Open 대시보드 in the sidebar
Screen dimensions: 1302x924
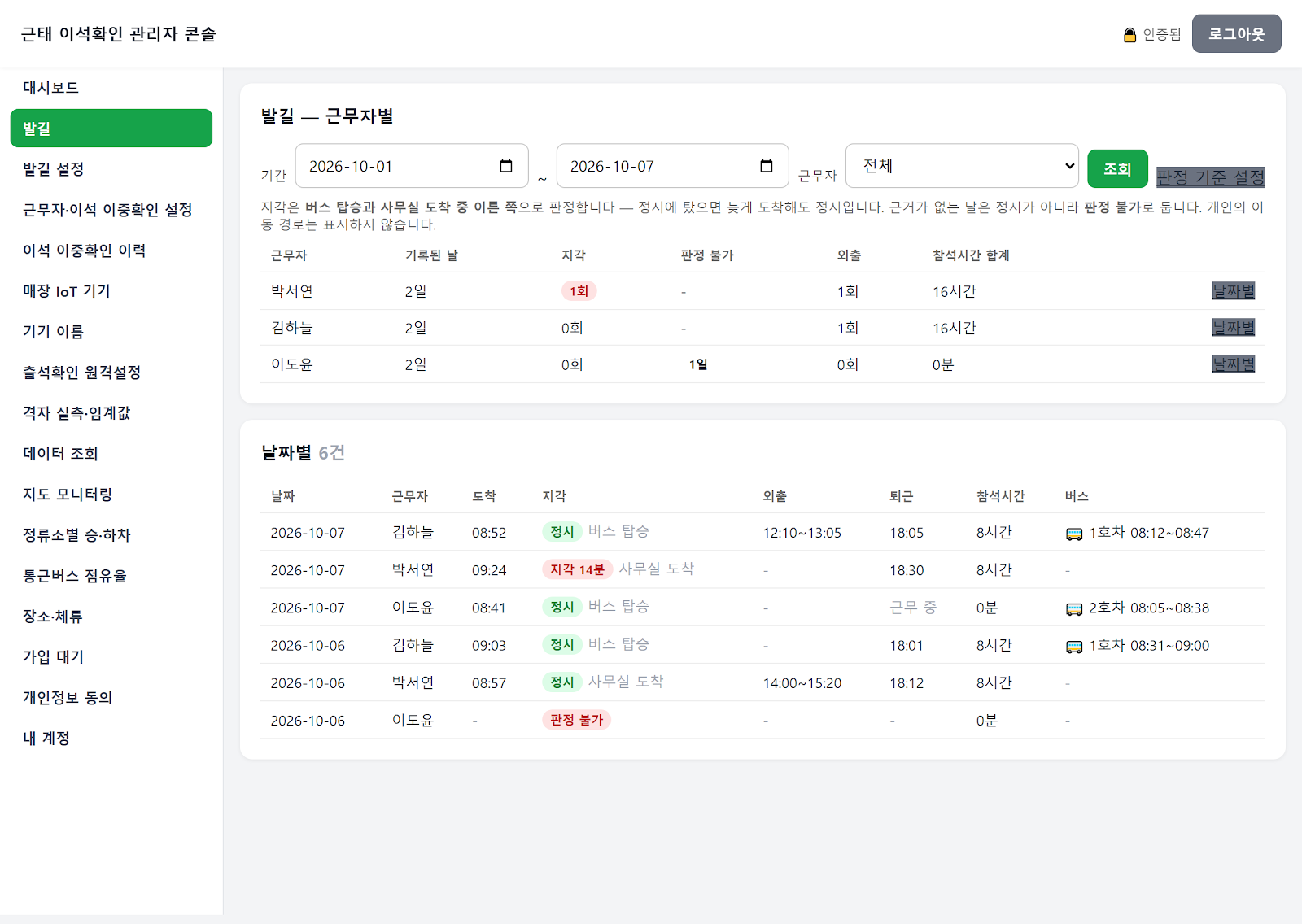pyautogui.click(x=111, y=88)
